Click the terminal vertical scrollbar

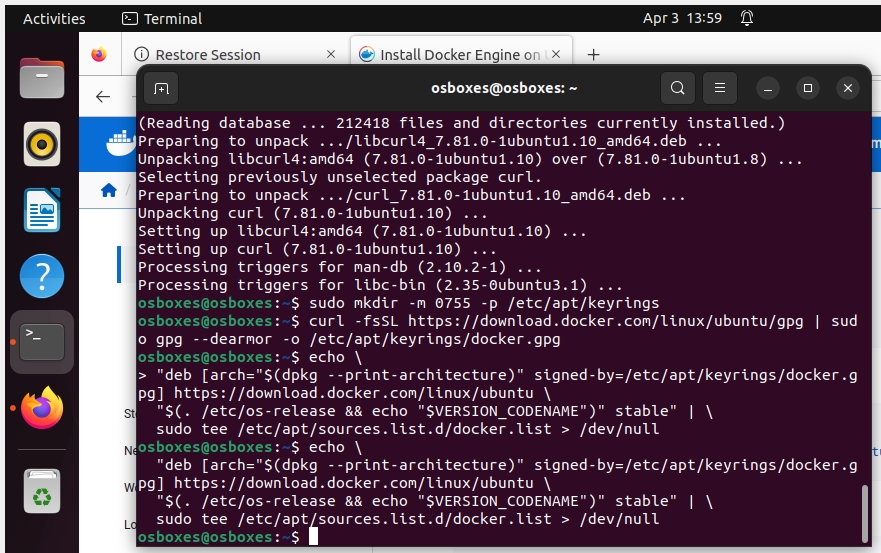pyautogui.click(x=866, y=514)
